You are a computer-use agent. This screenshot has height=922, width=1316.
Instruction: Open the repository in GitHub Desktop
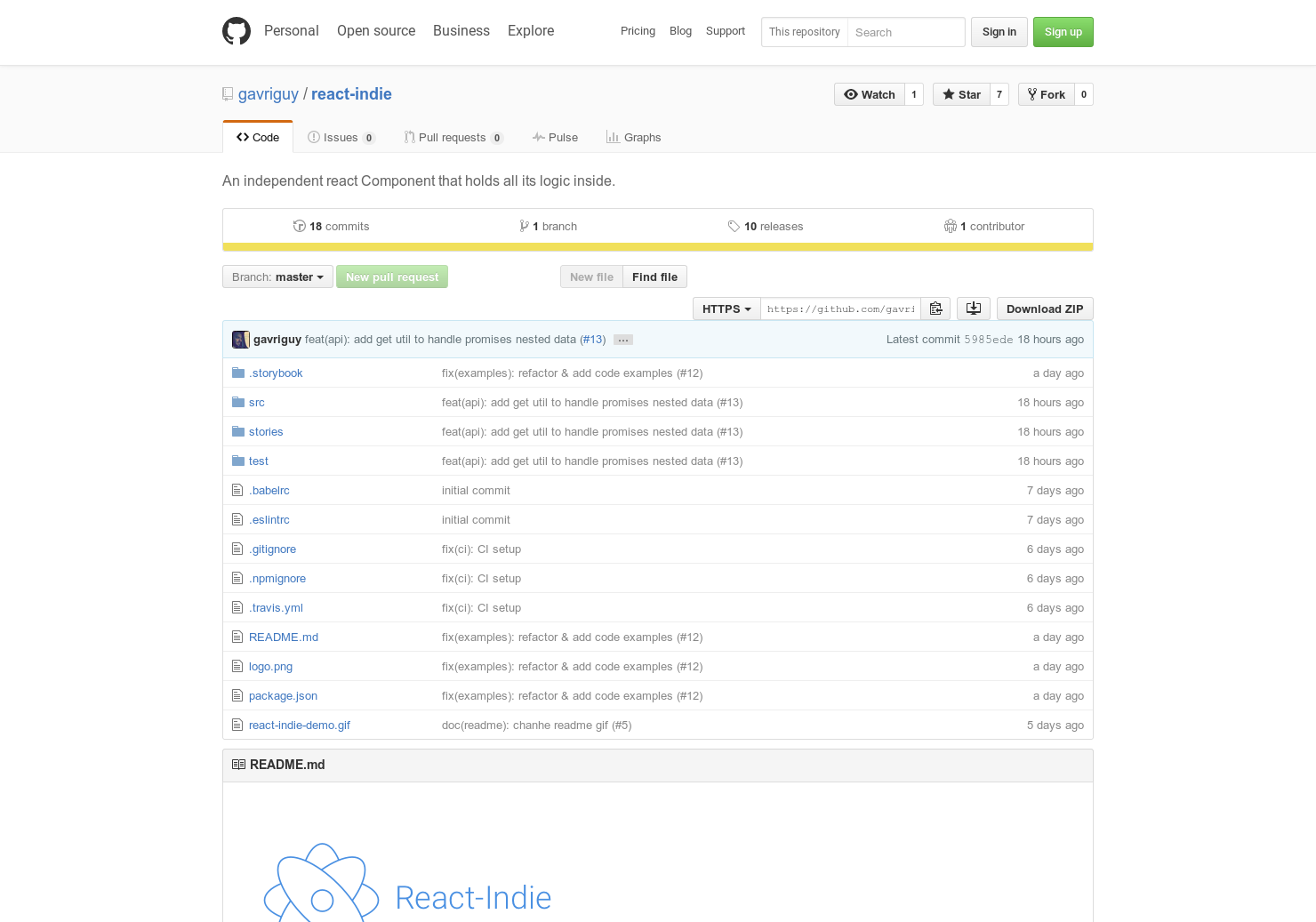[x=973, y=309]
